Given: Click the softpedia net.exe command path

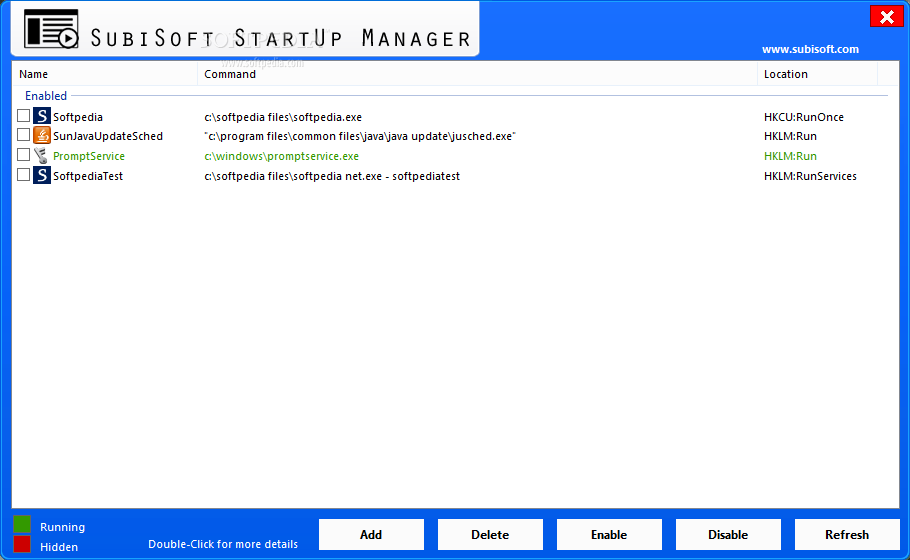Looking at the screenshot, I should tap(332, 176).
